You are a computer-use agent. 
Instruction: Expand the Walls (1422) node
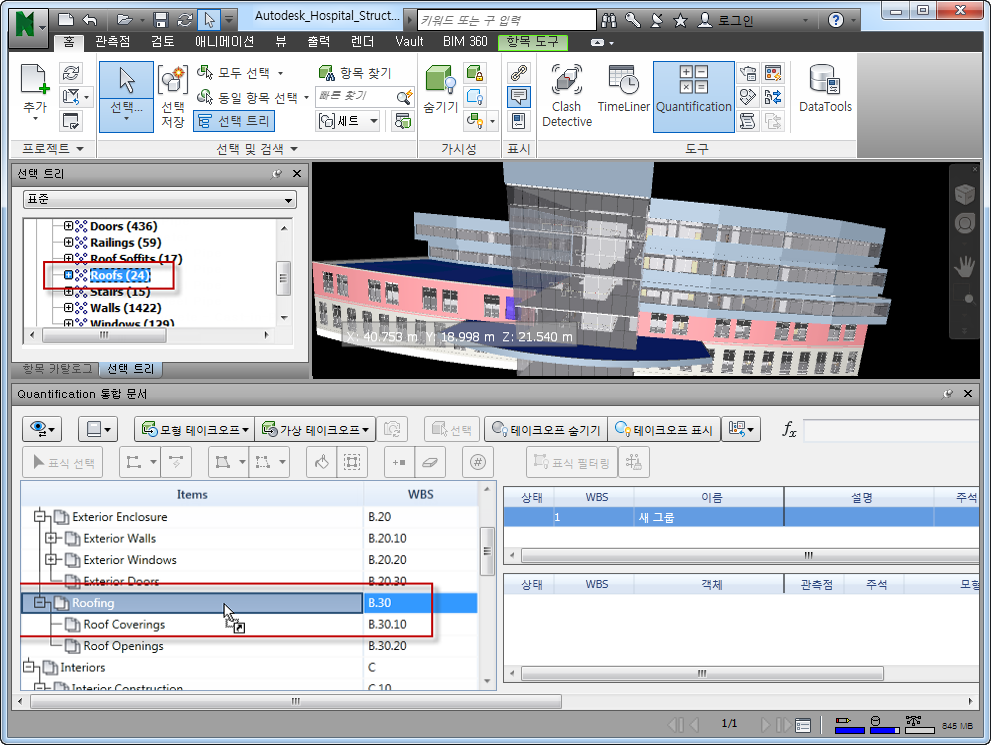68,308
